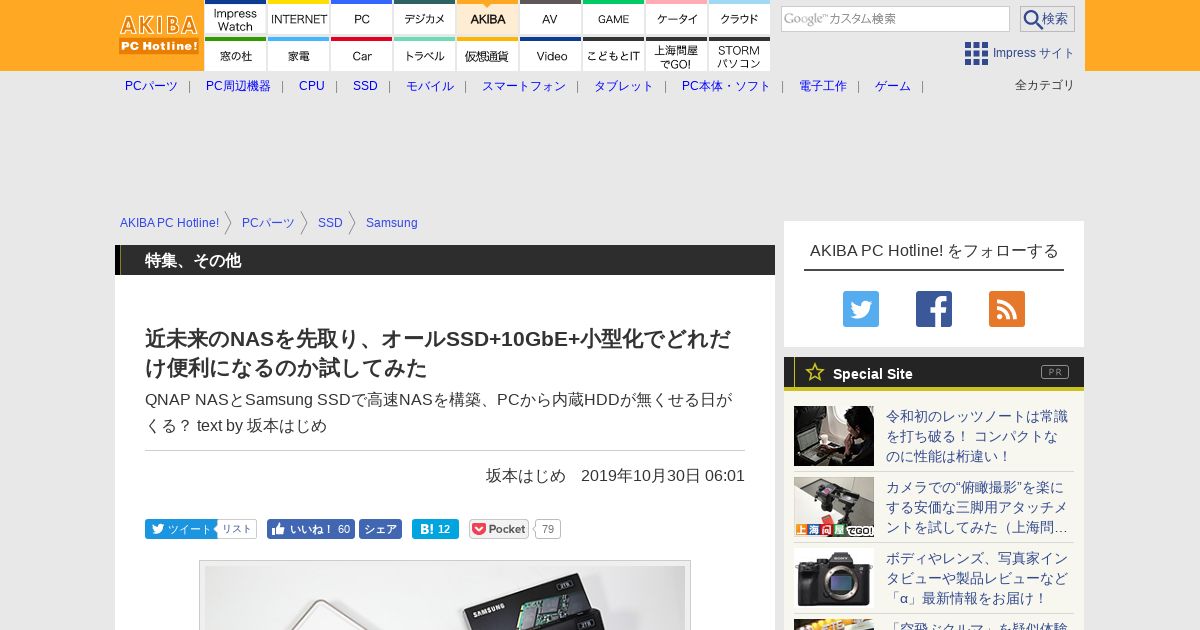Screen dimensions: 1200x630
Task: Open the トラベル tab
Action: coord(425,55)
